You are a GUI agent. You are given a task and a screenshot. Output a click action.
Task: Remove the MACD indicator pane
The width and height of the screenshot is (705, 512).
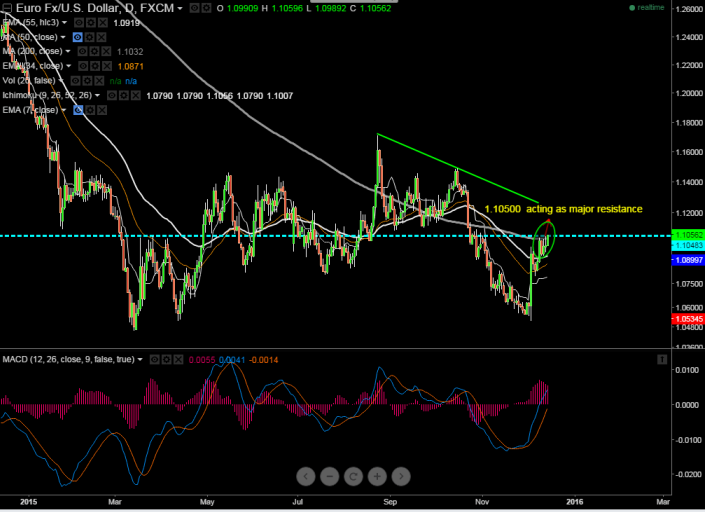click(178, 359)
